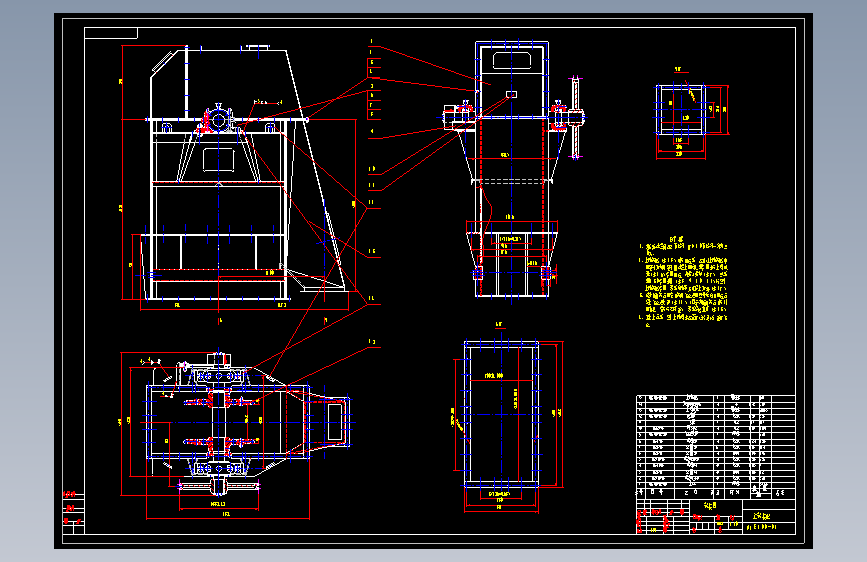Click the parts list table above title block
The image size is (867, 562).
pyautogui.click(x=715, y=446)
